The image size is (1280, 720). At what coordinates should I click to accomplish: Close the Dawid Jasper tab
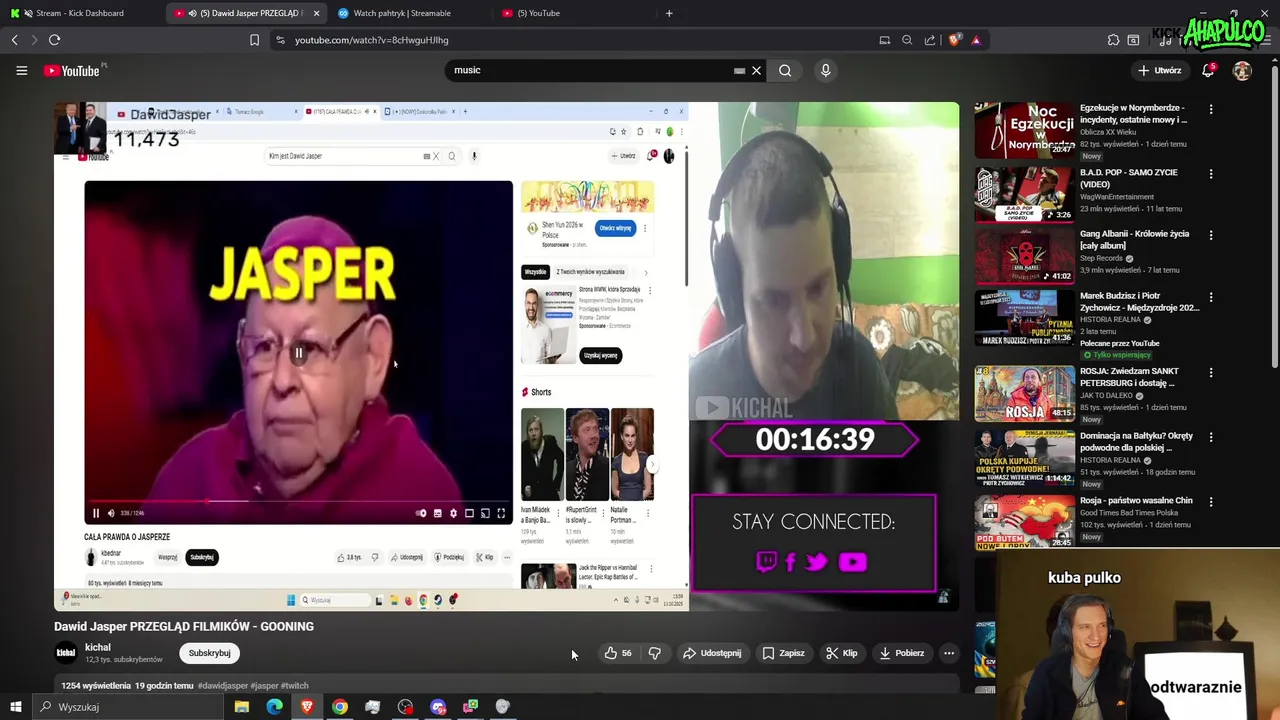(x=317, y=13)
